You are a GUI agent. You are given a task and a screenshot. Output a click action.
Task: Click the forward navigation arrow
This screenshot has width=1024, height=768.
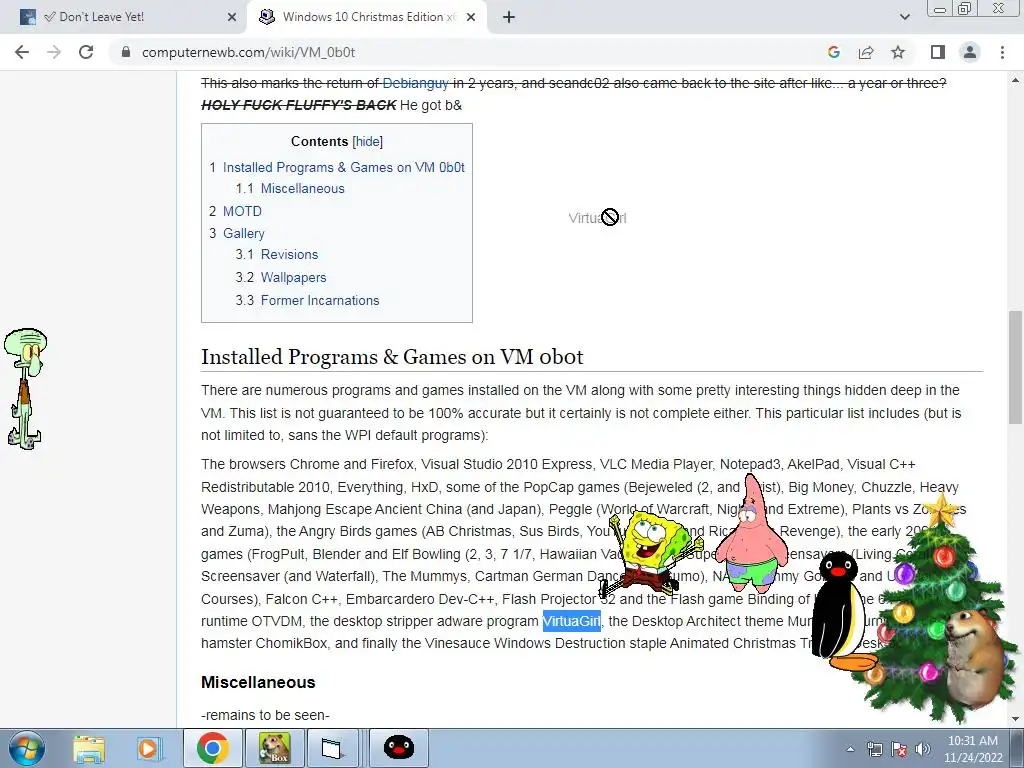point(54,52)
